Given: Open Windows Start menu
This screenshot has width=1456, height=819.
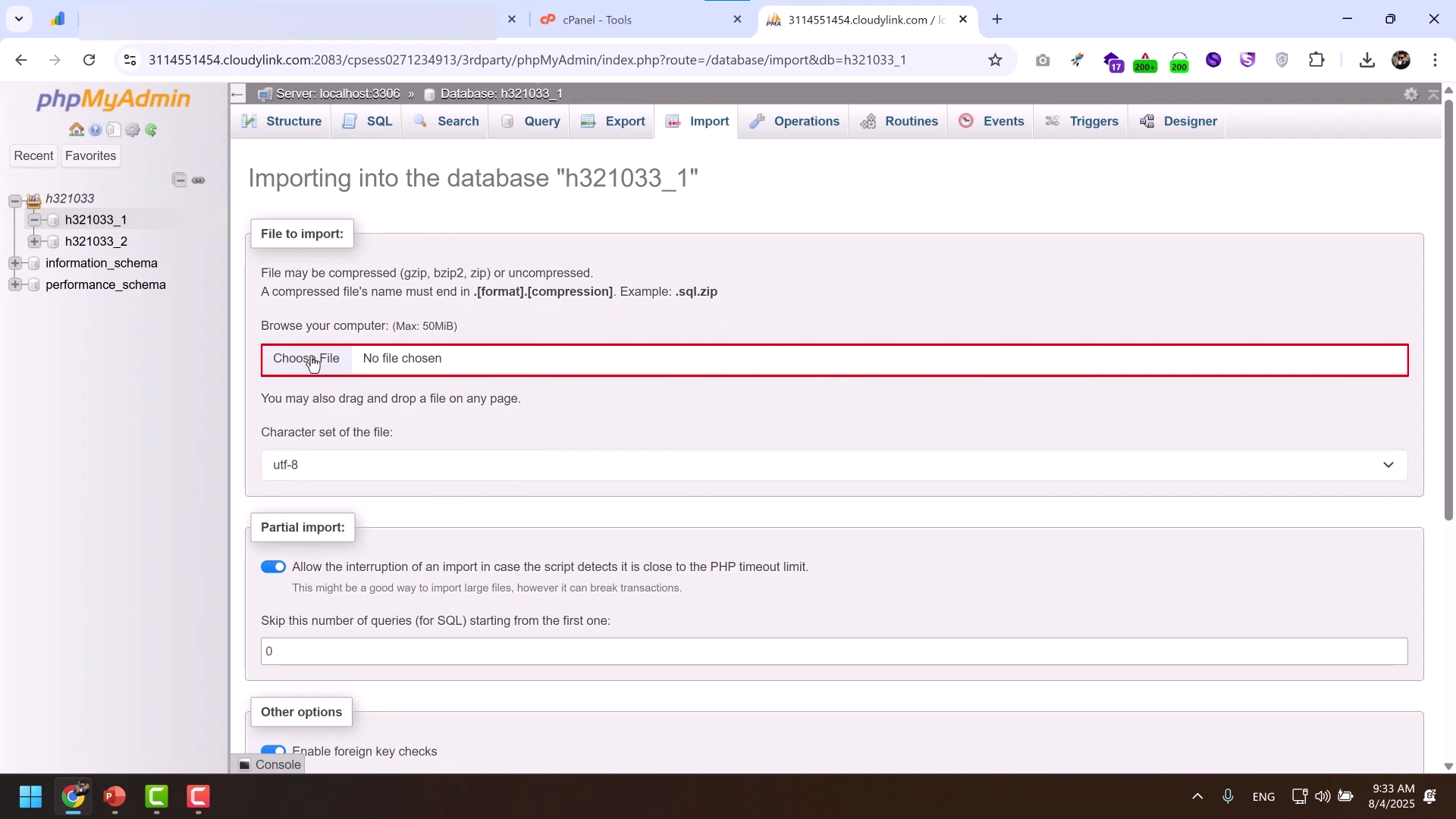Looking at the screenshot, I should pyautogui.click(x=30, y=797).
